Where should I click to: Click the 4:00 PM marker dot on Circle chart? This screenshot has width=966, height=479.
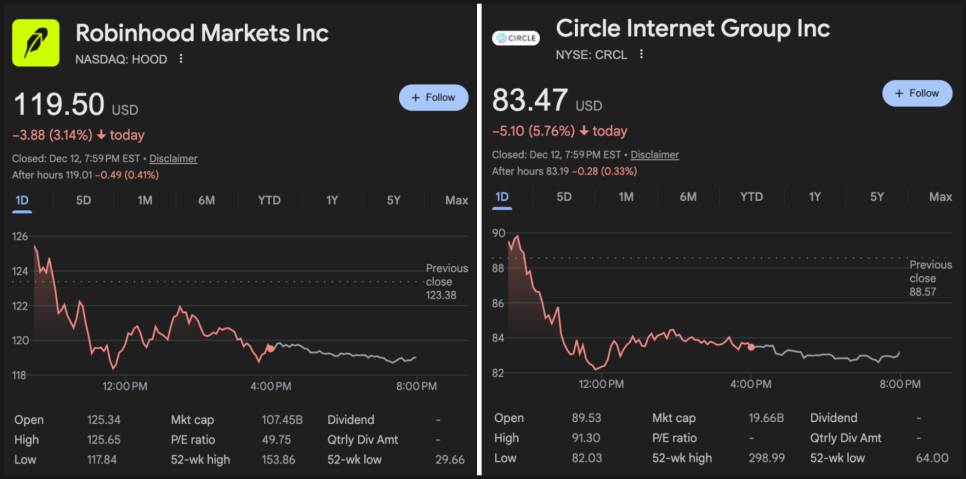pyautogui.click(x=751, y=346)
